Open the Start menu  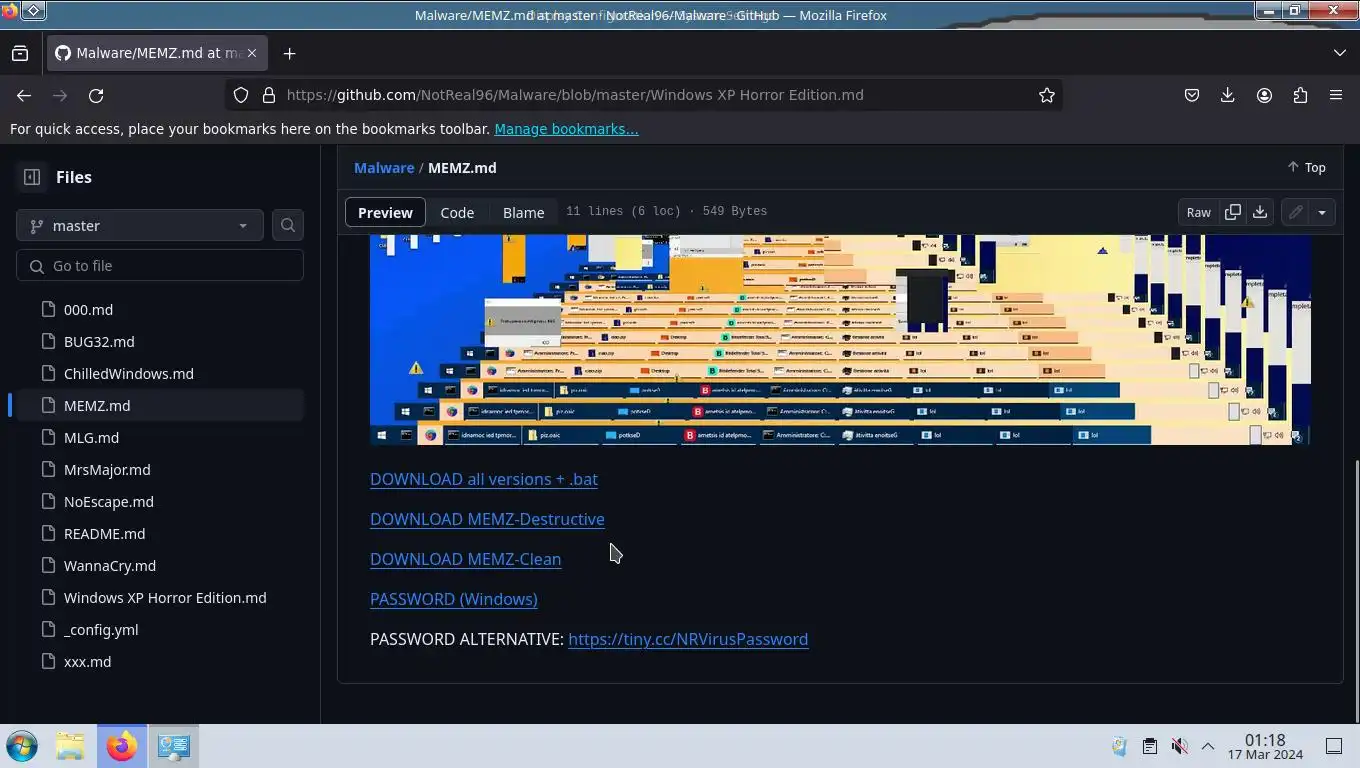[22, 746]
